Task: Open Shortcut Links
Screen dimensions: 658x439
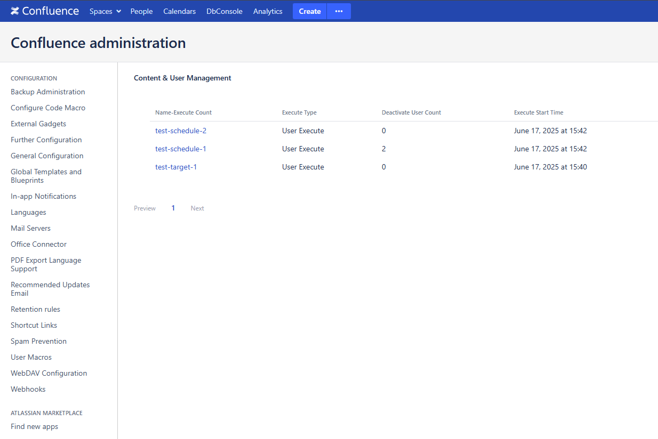Action: pos(34,325)
